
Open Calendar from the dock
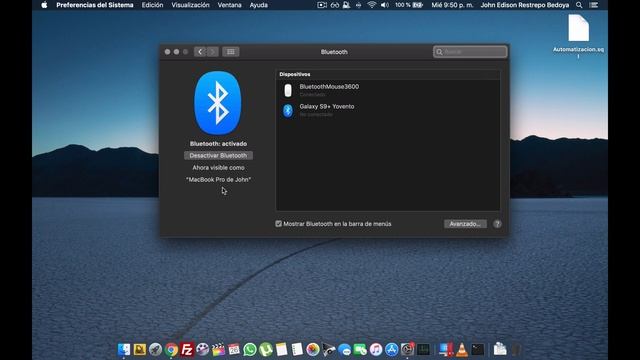click(234, 349)
